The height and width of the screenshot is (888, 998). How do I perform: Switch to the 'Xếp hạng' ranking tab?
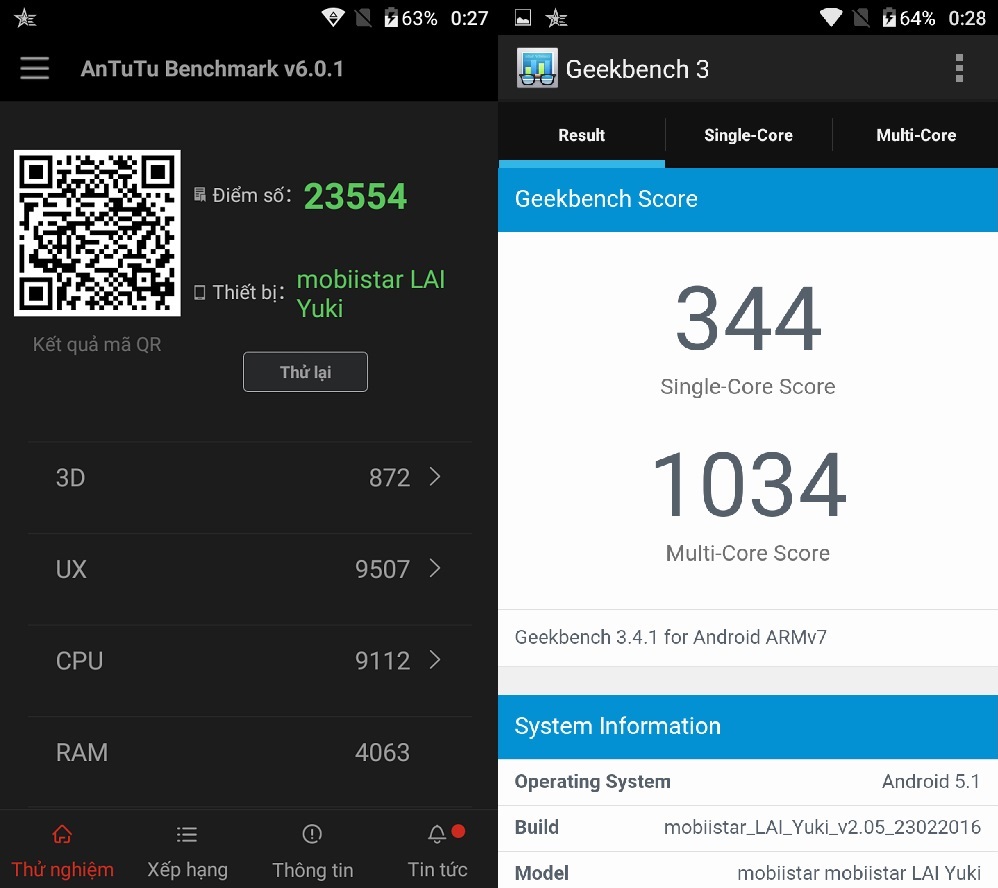pyautogui.click(x=187, y=849)
